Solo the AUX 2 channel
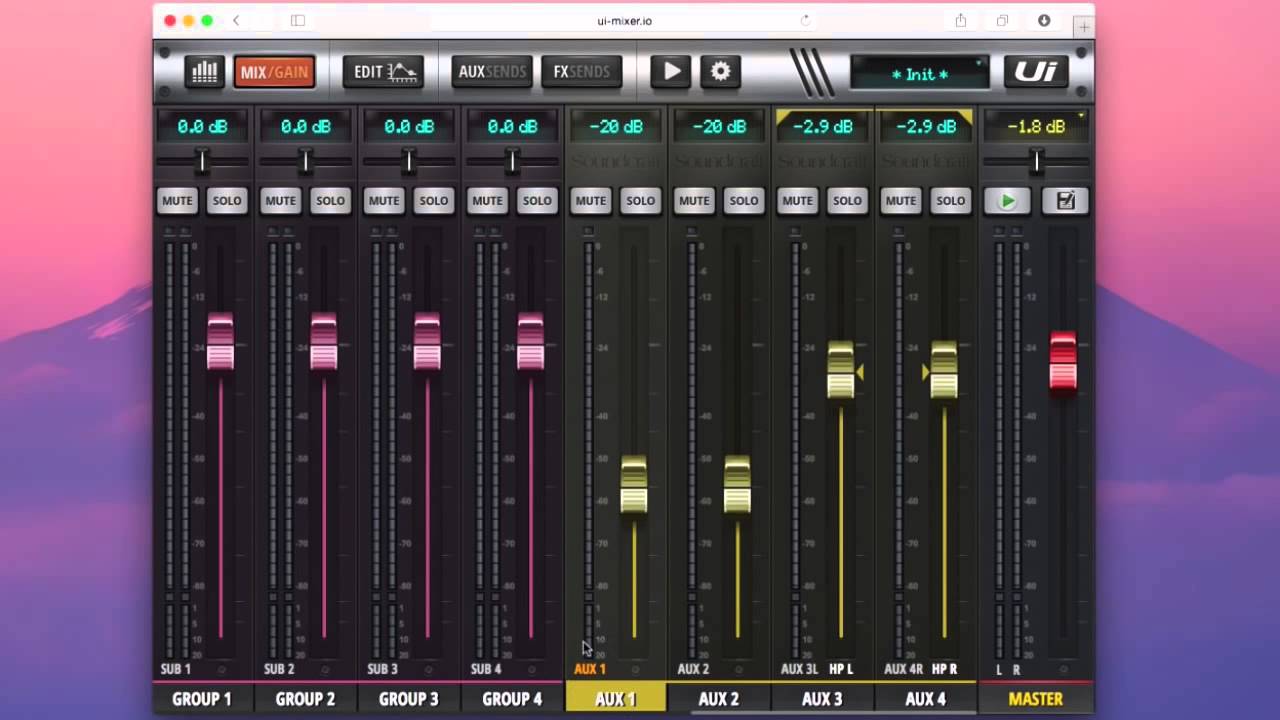 click(744, 201)
